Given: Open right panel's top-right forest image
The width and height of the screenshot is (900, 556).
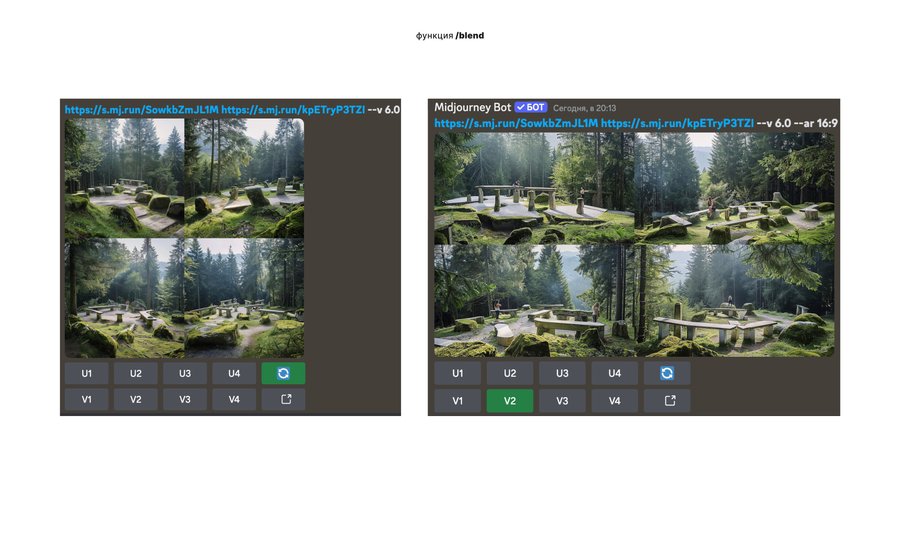Looking at the screenshot, I should [735, 189].
